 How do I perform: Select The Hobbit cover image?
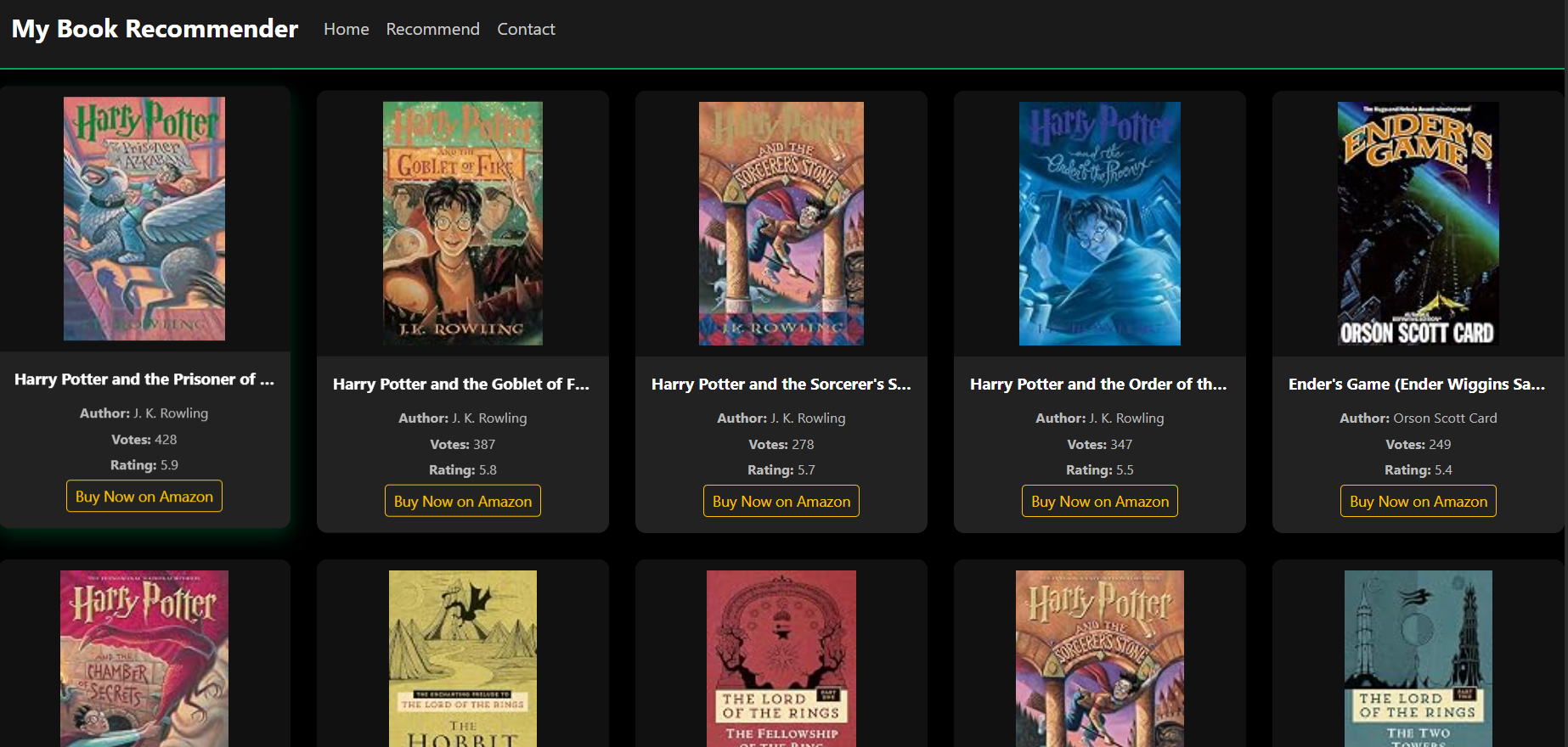click(463, 659)
